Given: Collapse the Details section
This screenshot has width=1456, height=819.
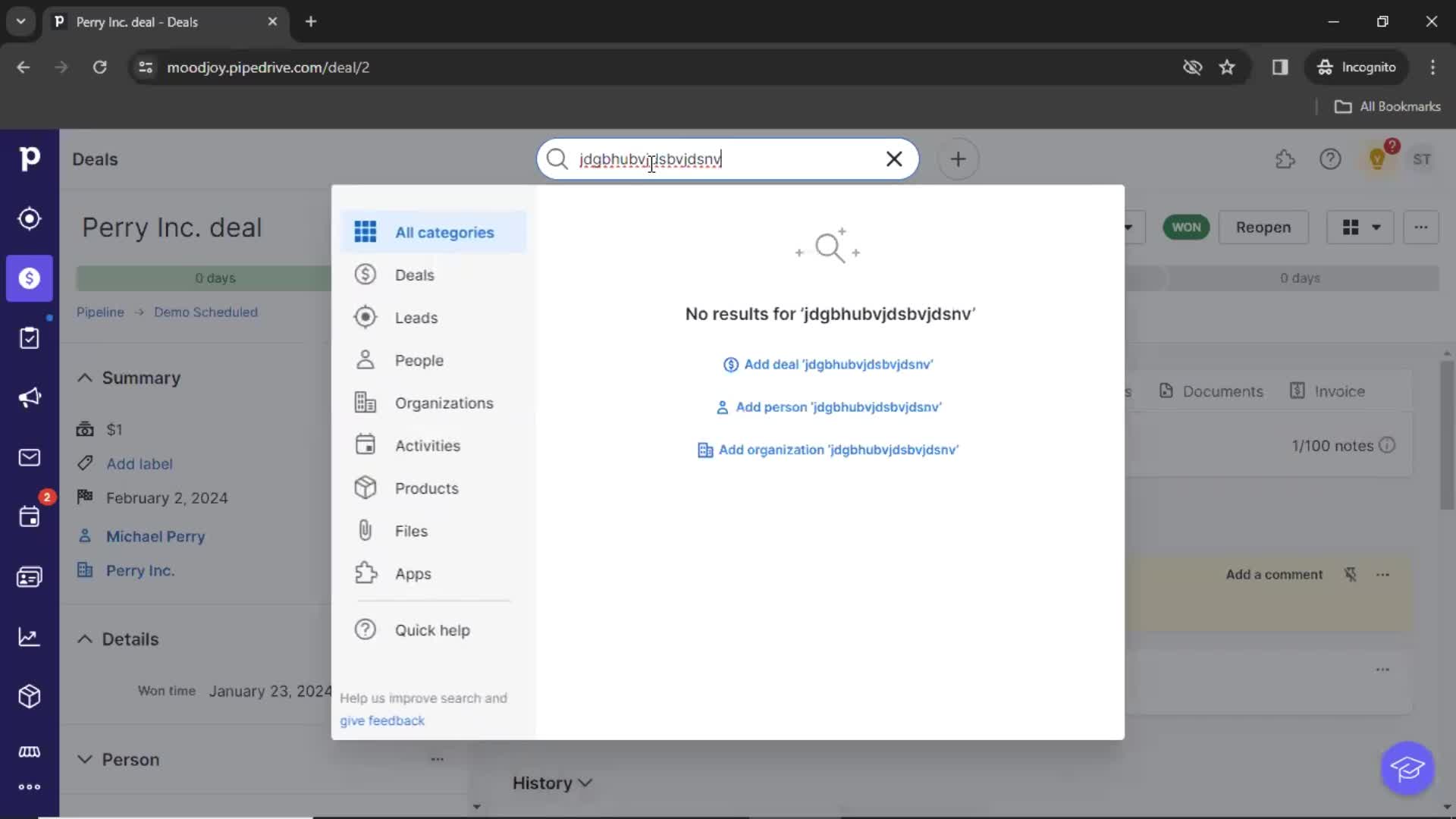Looking at the screenshot, I should click(85, 639).
